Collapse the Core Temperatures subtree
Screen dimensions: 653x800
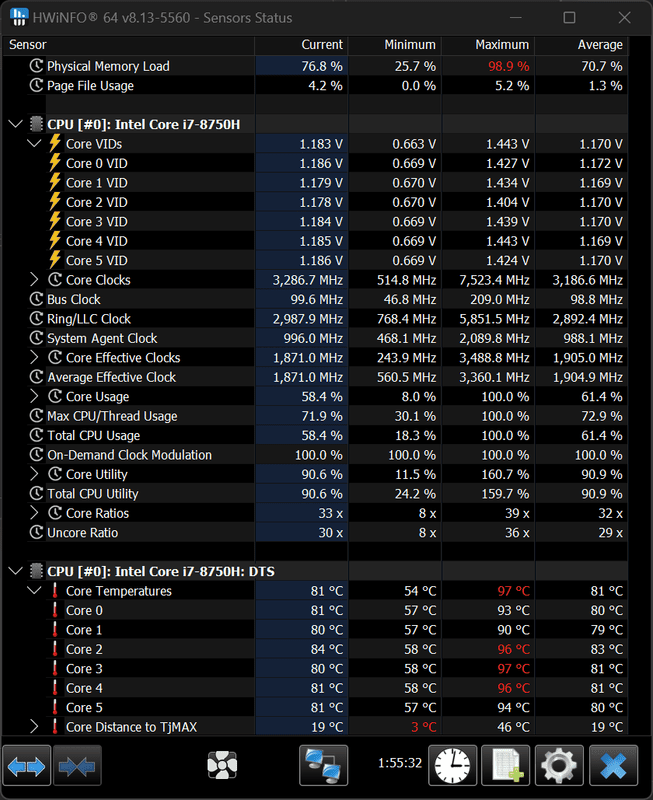coord(34,590)
